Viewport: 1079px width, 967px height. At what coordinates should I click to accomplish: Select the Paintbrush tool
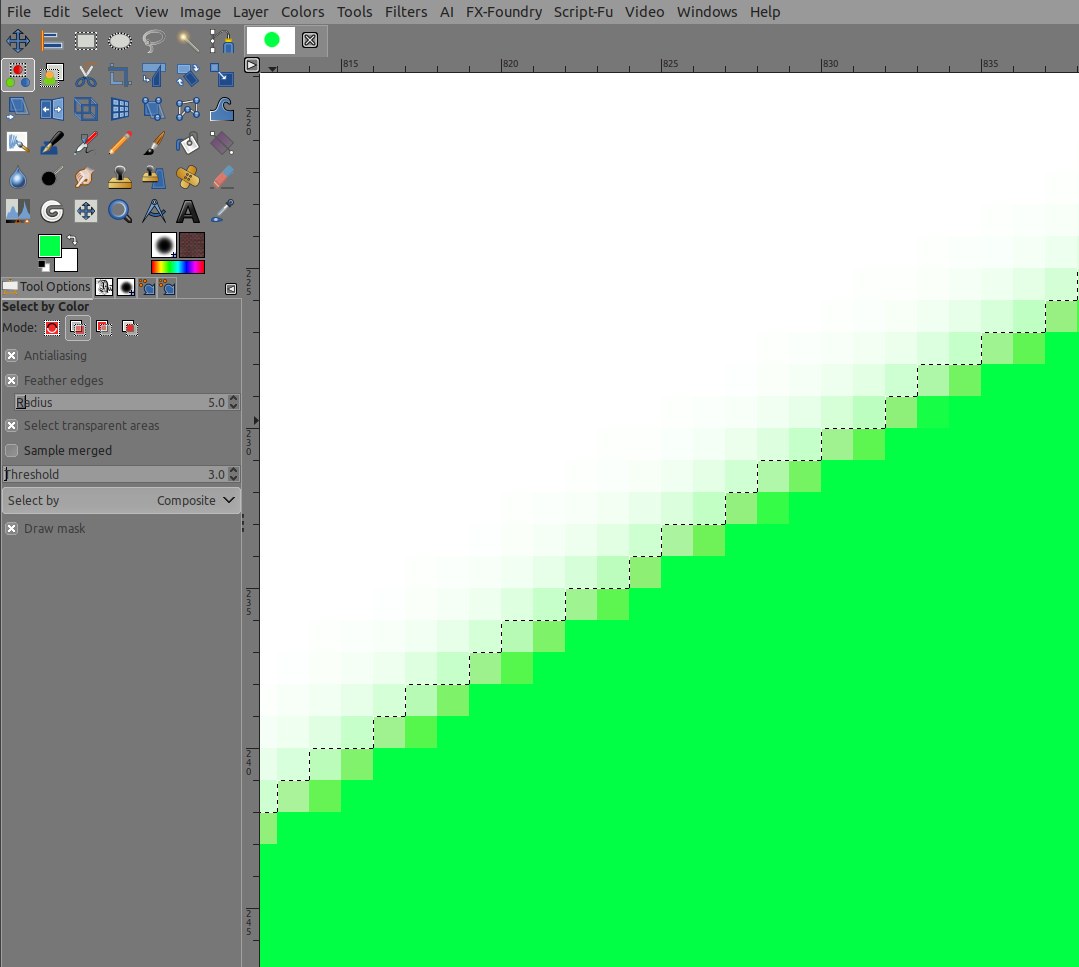(x=153, y=143)
